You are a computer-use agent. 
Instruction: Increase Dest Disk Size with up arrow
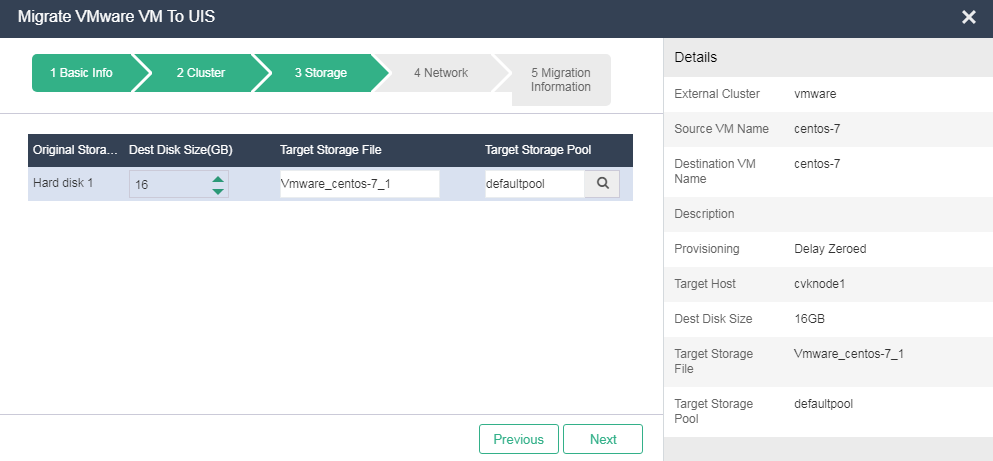218,179
